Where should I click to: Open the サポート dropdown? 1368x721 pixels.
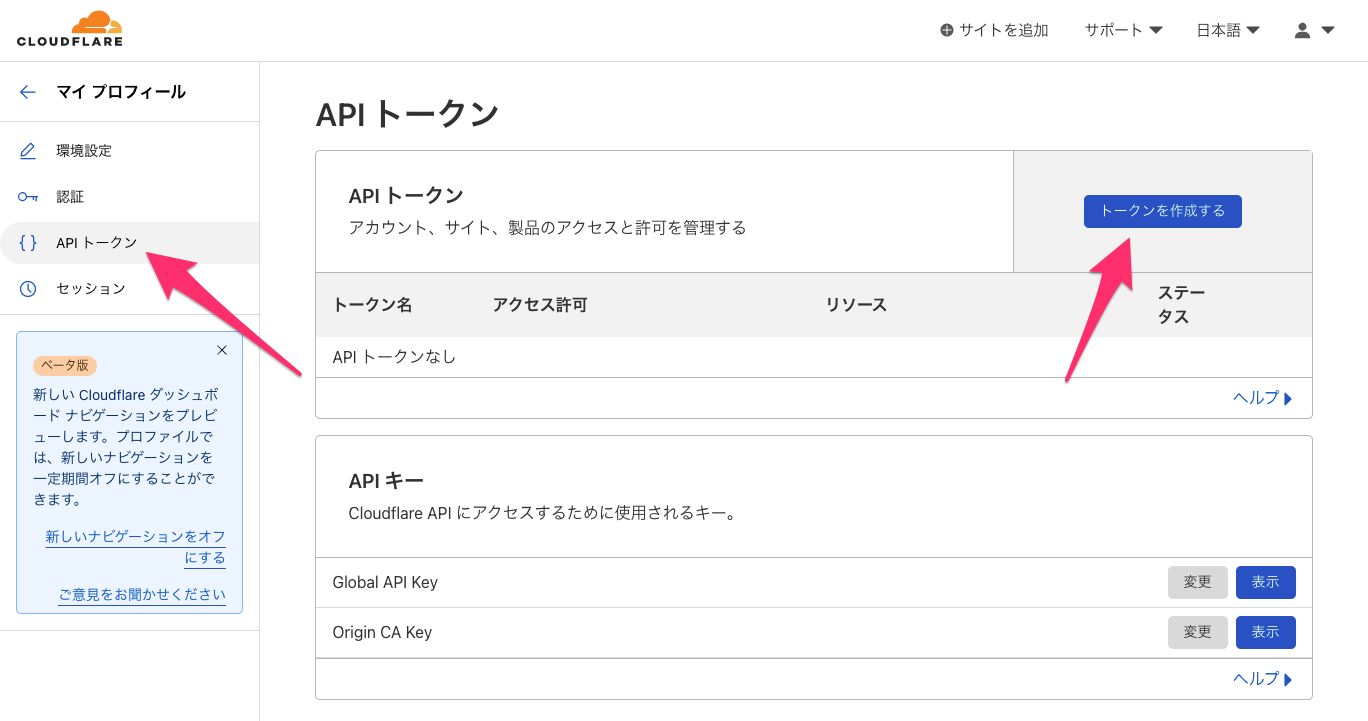point(1122,30)
